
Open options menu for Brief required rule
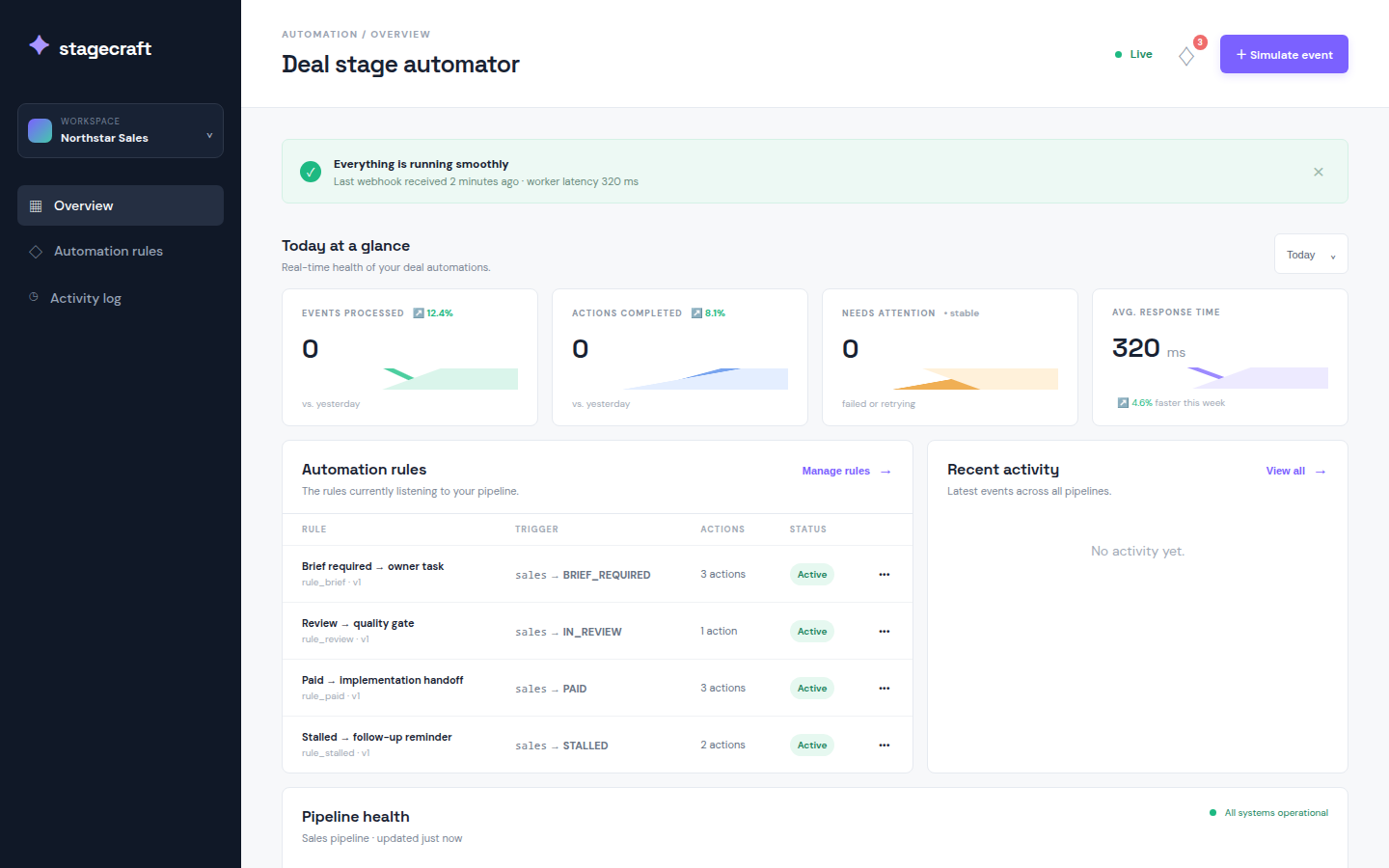(885, 575)
